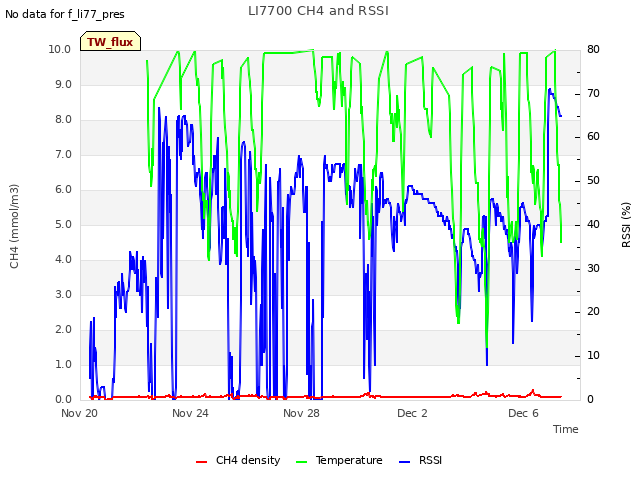Click the 8.0 left axis tick label
Image resolution: width=640 pixels, height=480 pixels.
point(63,119)
